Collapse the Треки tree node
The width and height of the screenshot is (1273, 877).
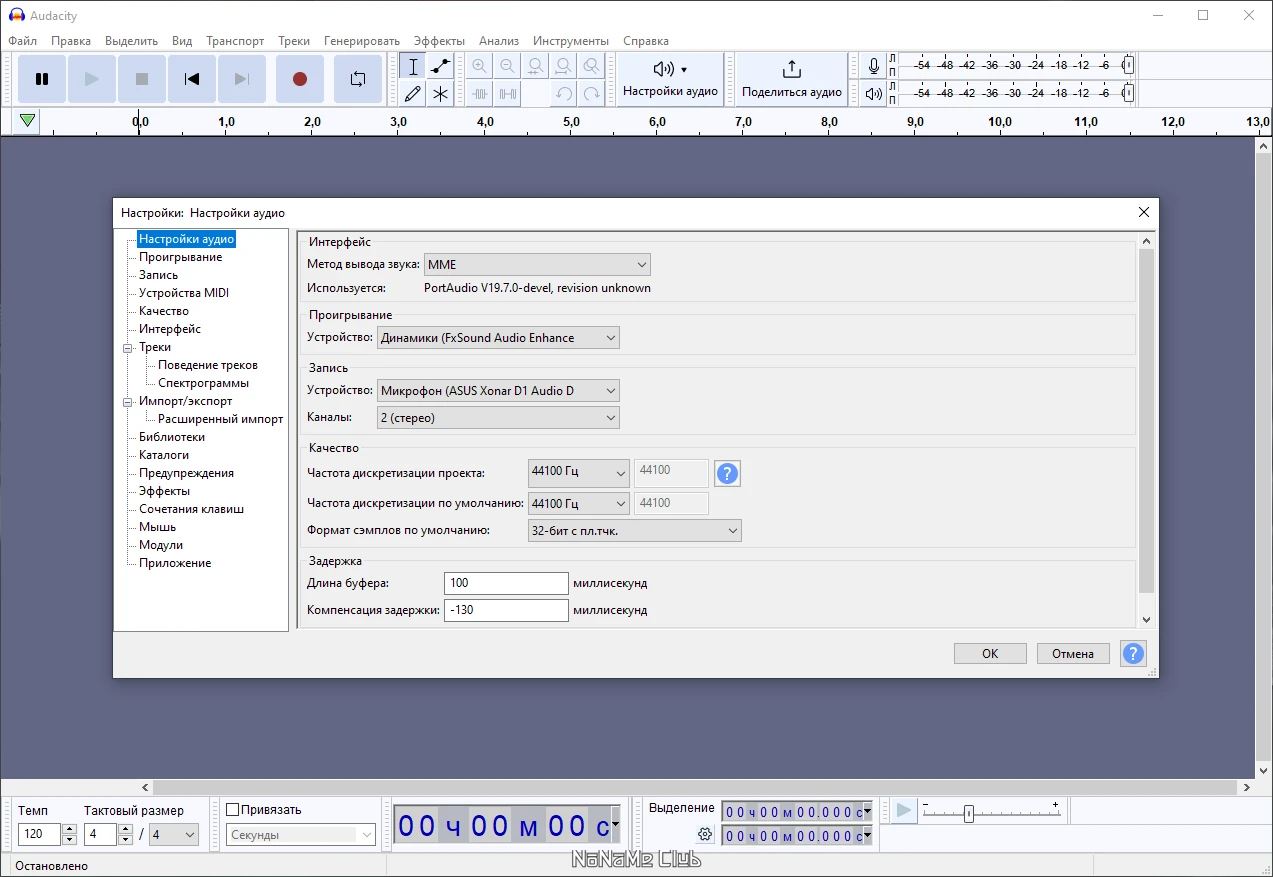tap(128, 348)
